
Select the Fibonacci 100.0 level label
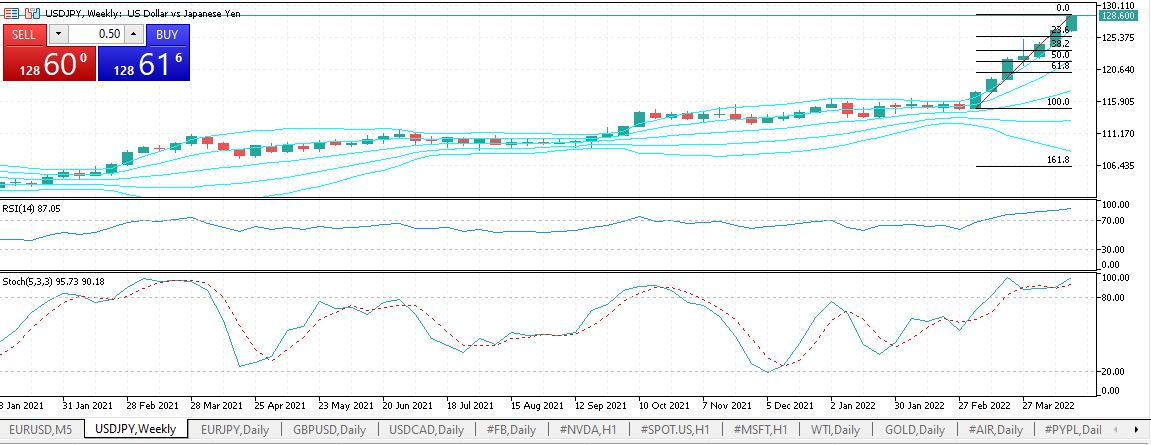(x=1058, y=102)
